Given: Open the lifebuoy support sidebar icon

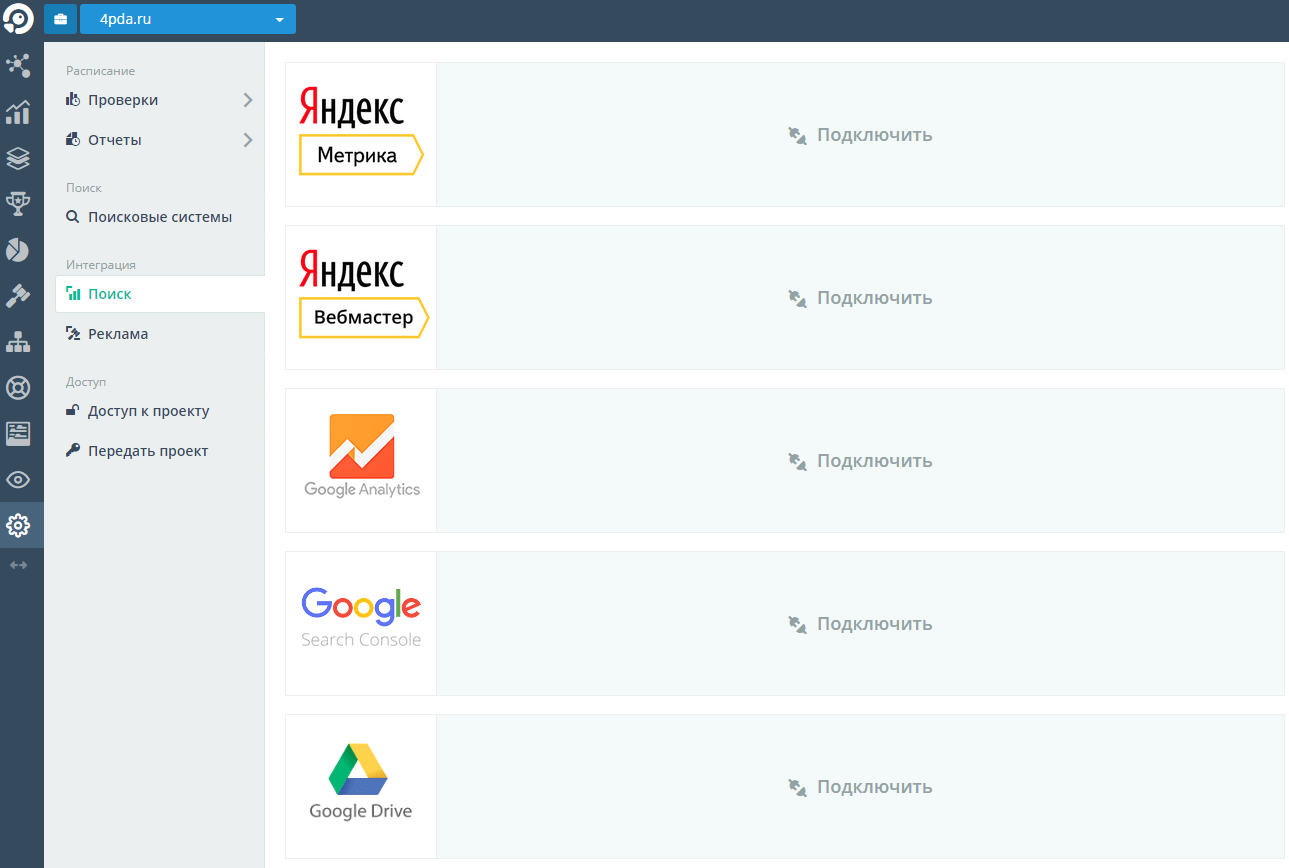Looking at the screenshot, I should click(x=18, y=387).
